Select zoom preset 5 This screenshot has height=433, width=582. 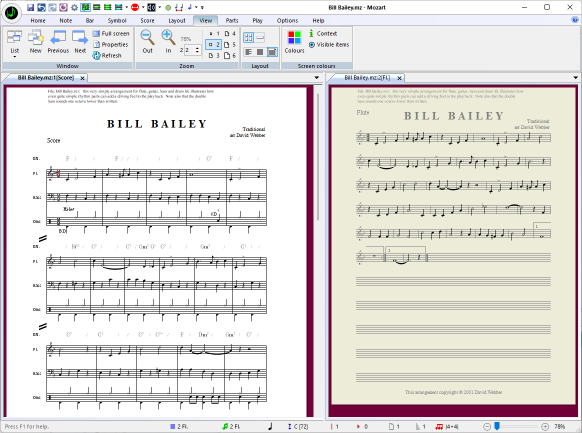pyautogui.click(x=230, y=45)
